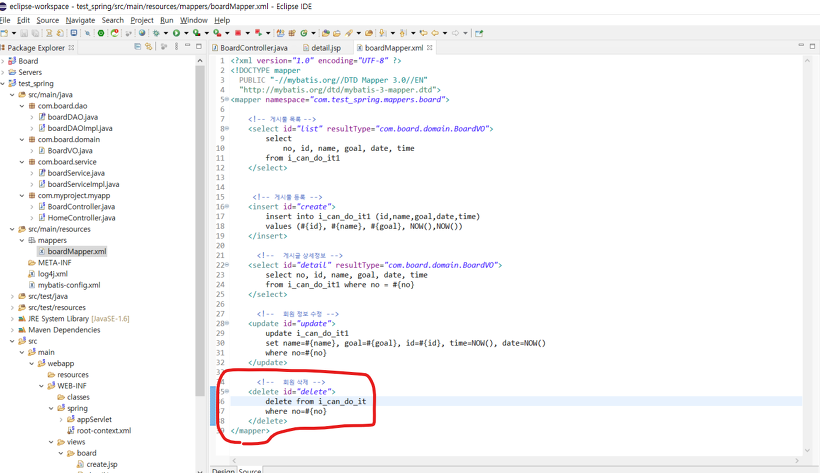Click the red Stop square icon
Image resolution: width=820 pixels, height=473 pixels.
[238, 33]
